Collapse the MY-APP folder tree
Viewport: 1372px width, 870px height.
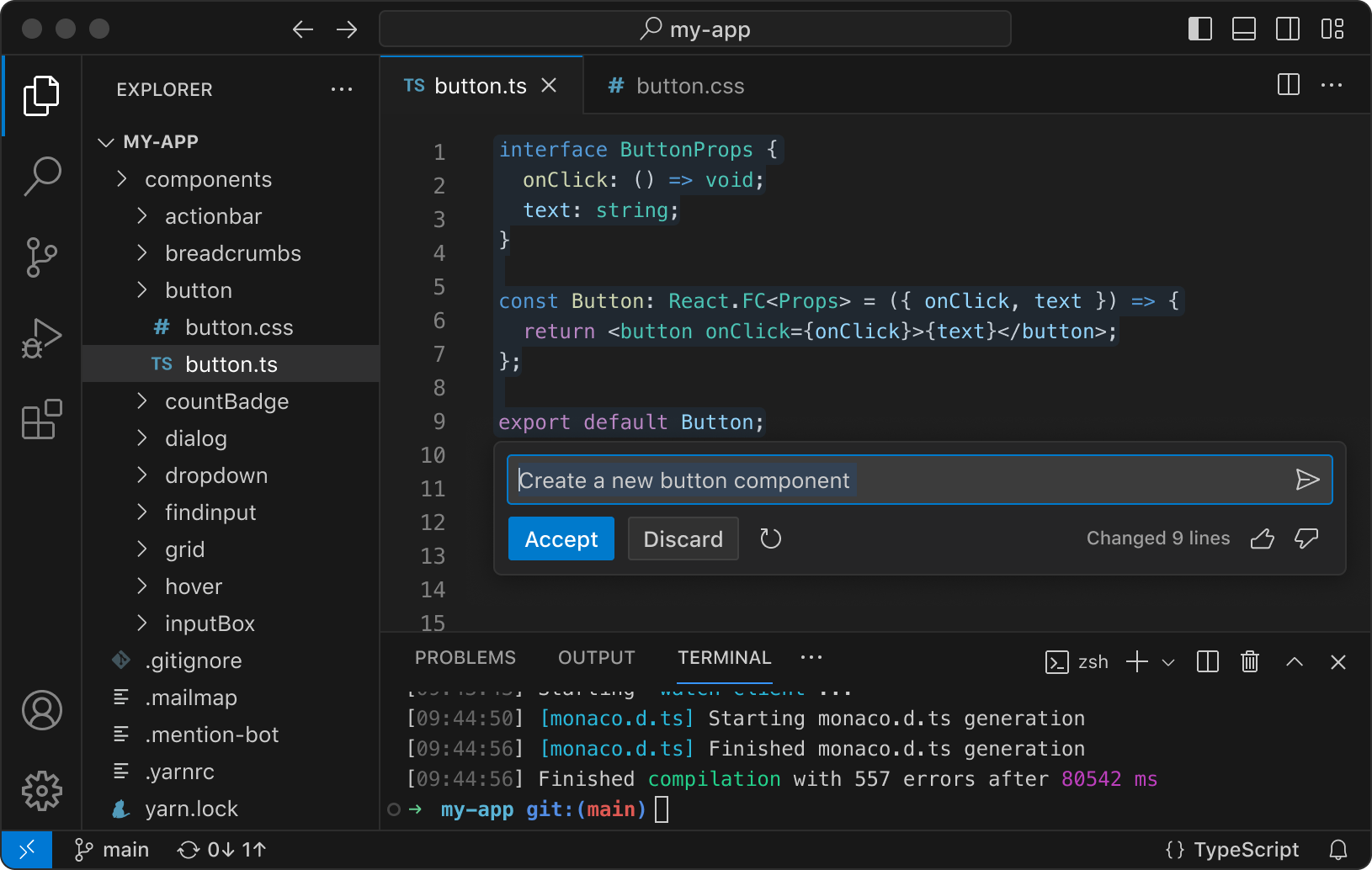[x=106, y=141]
